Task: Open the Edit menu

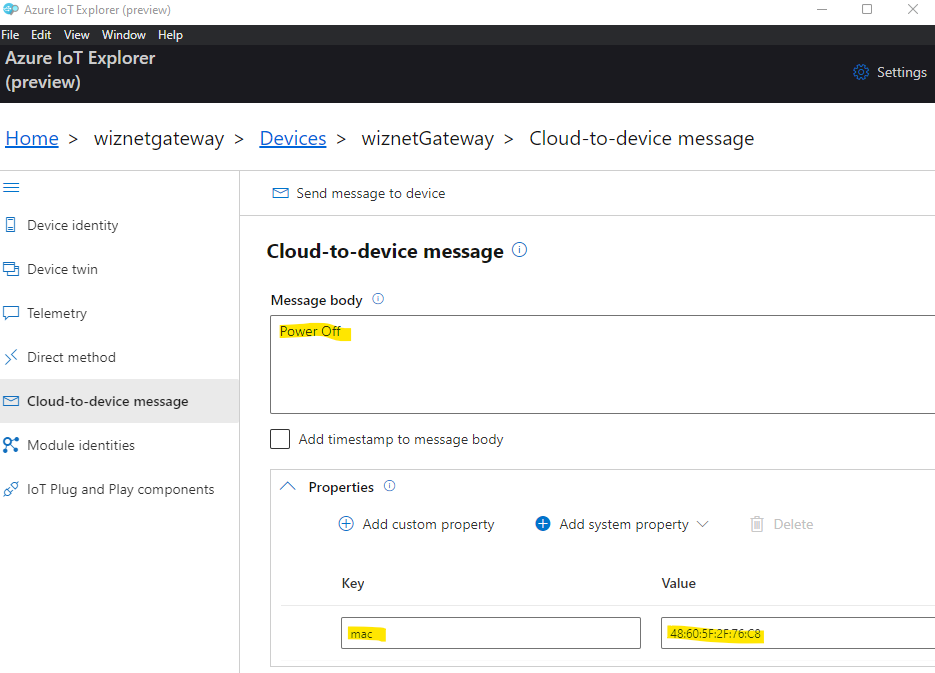Action: coord(41,35)
